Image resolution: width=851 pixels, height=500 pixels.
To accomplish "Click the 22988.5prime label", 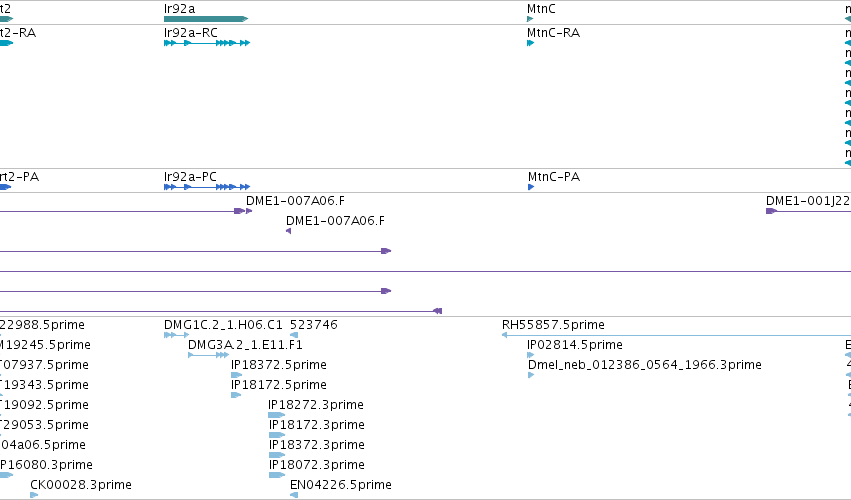I will [42, 325].
